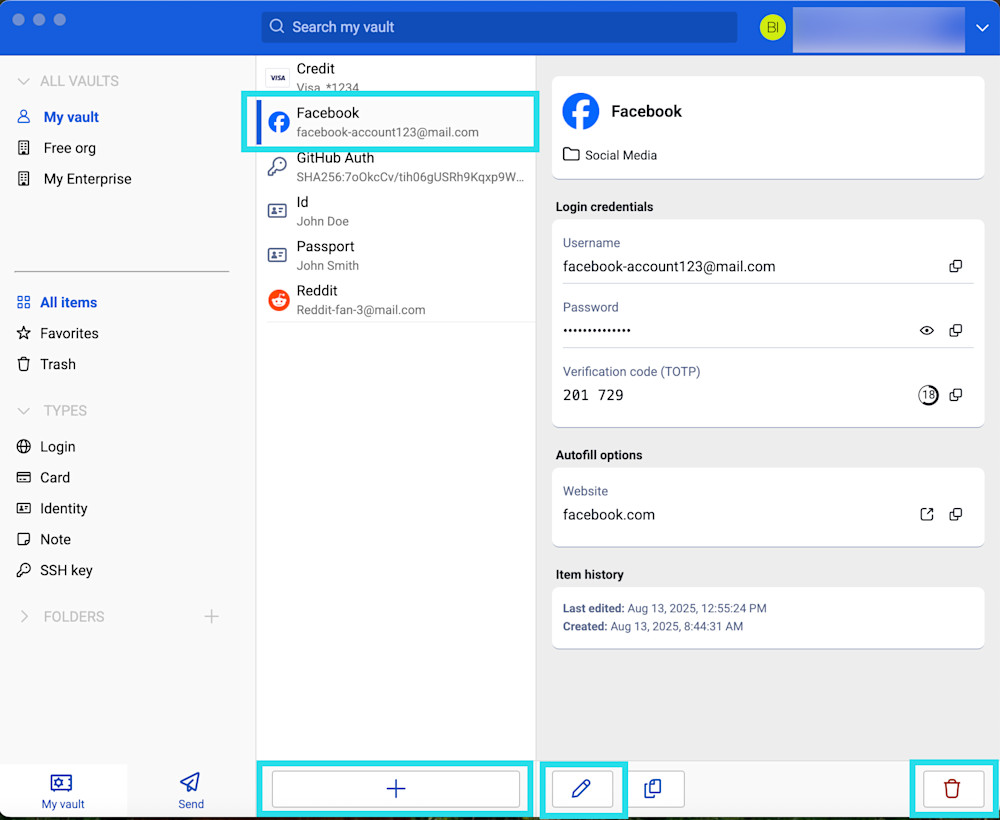1000x820 pixels.
Task: Copy the TOTP verification code
Action: coord(955,395)
